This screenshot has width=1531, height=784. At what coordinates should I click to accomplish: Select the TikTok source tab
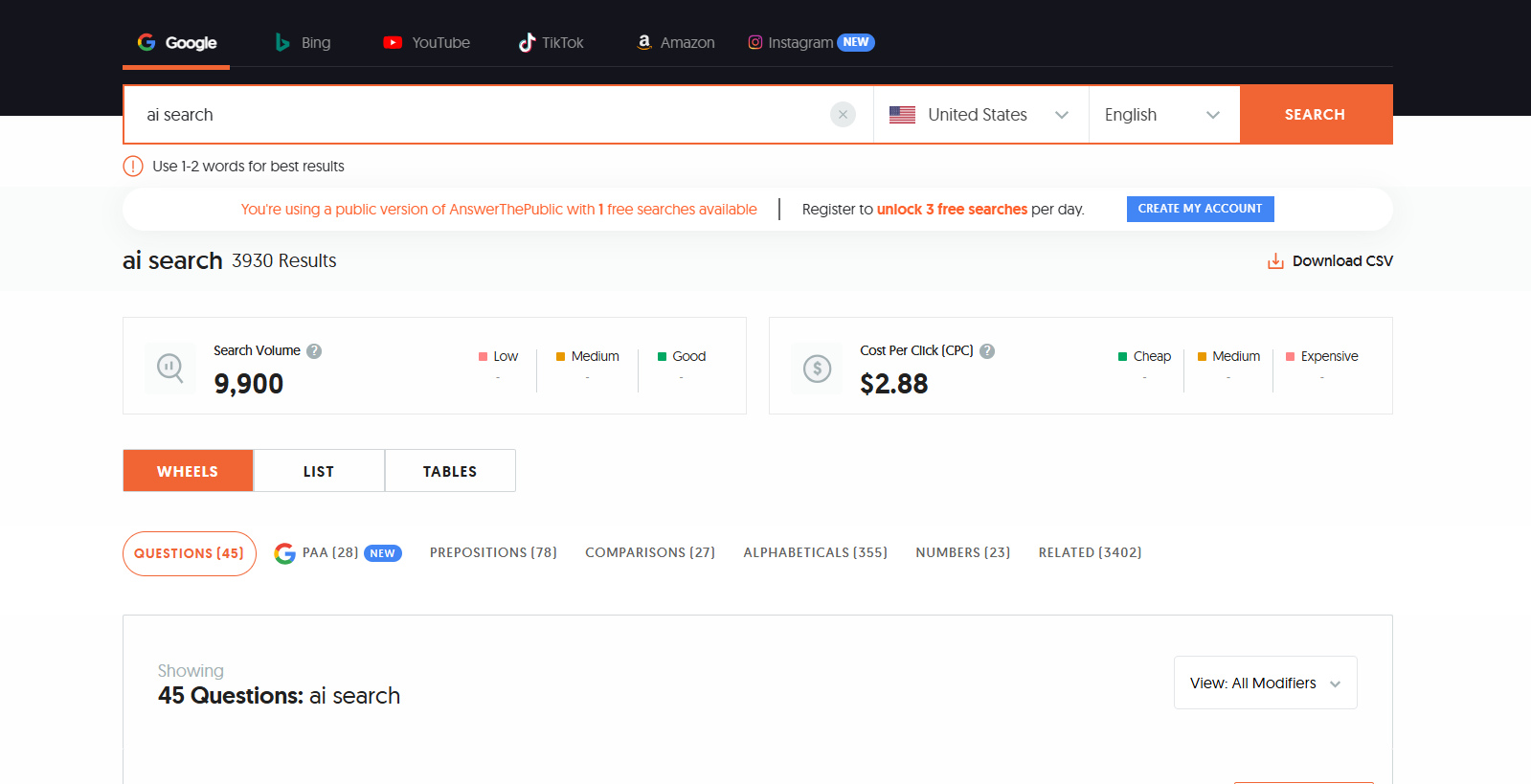pos(551,43)
